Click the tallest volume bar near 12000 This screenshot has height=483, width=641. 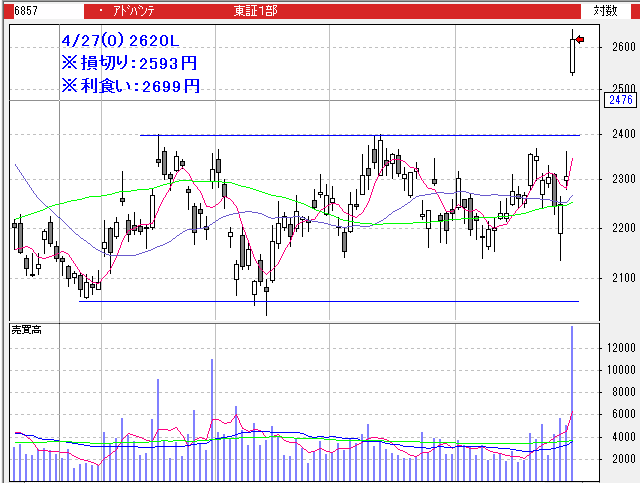click(x=572, y=400)
